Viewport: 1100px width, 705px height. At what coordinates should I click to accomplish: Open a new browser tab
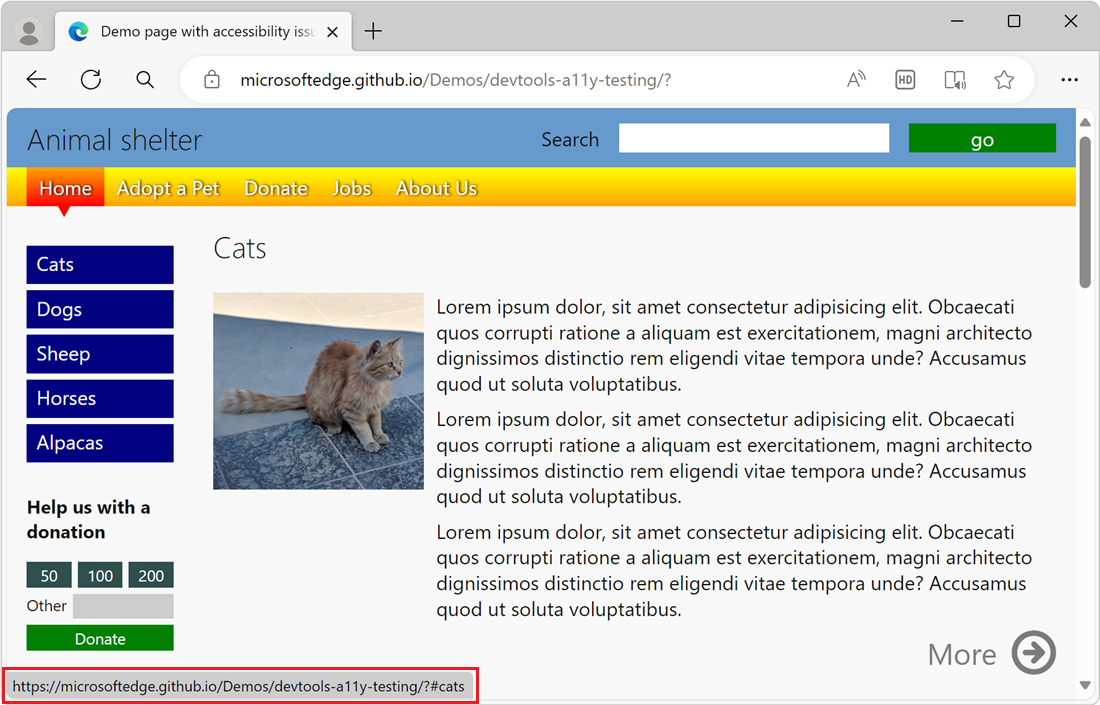pos(373,31)
